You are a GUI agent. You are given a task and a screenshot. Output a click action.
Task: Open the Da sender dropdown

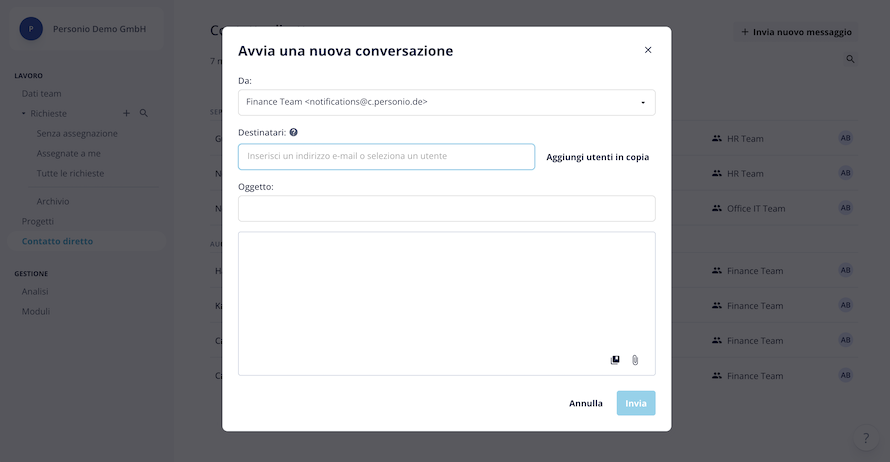pos(447,102)
